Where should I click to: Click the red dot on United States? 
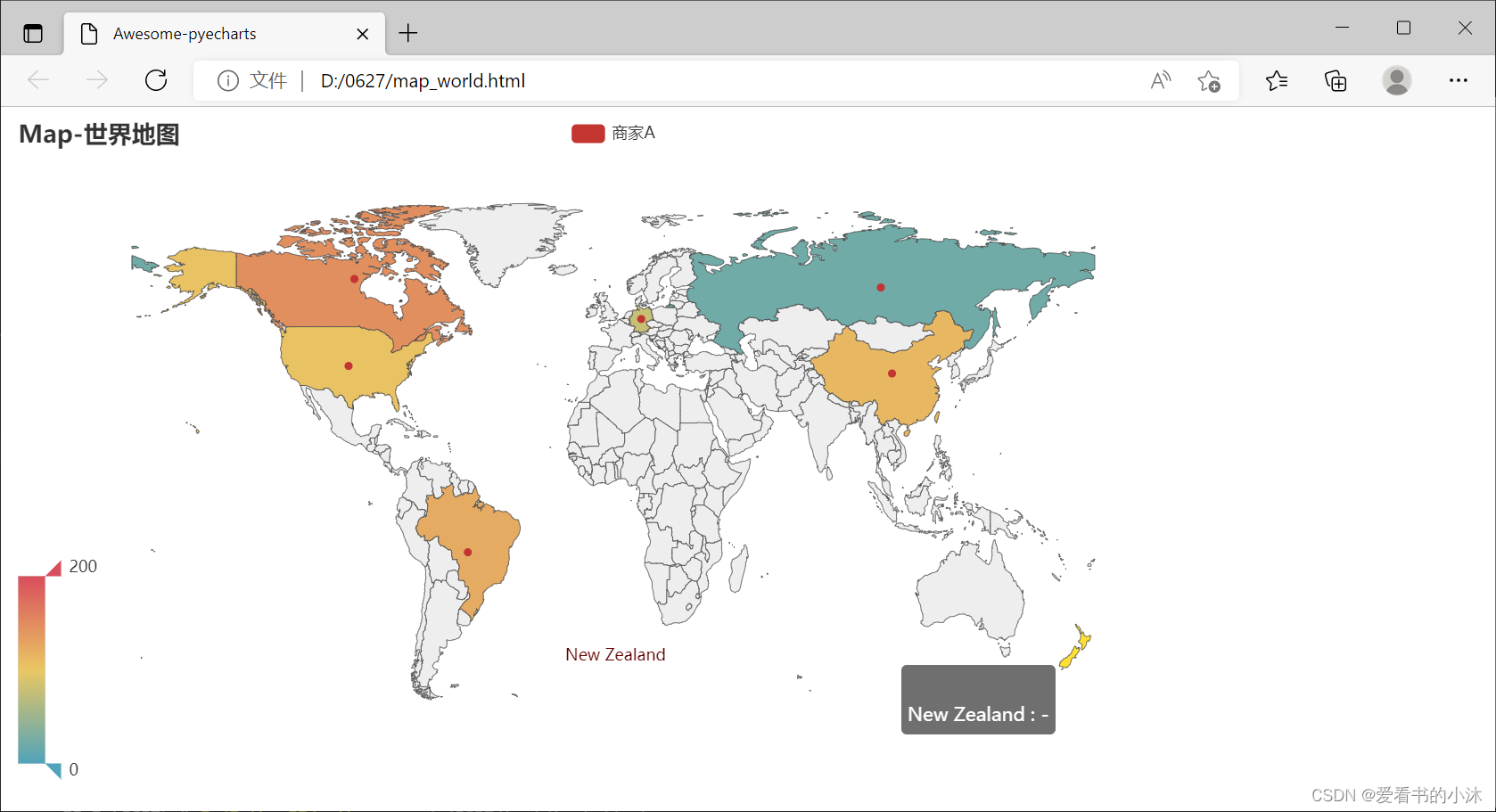pos(349,366)
